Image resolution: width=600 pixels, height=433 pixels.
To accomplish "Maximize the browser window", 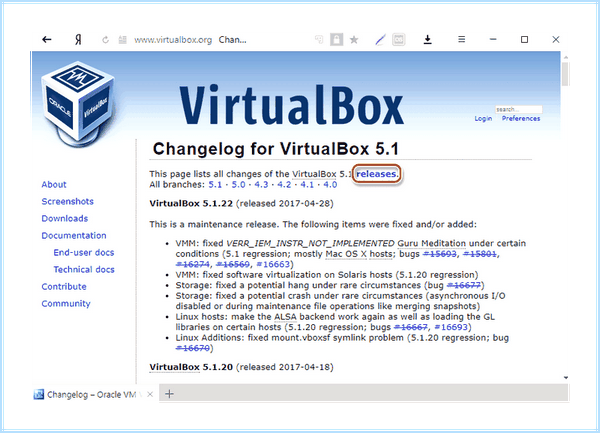I will [524, 39].
